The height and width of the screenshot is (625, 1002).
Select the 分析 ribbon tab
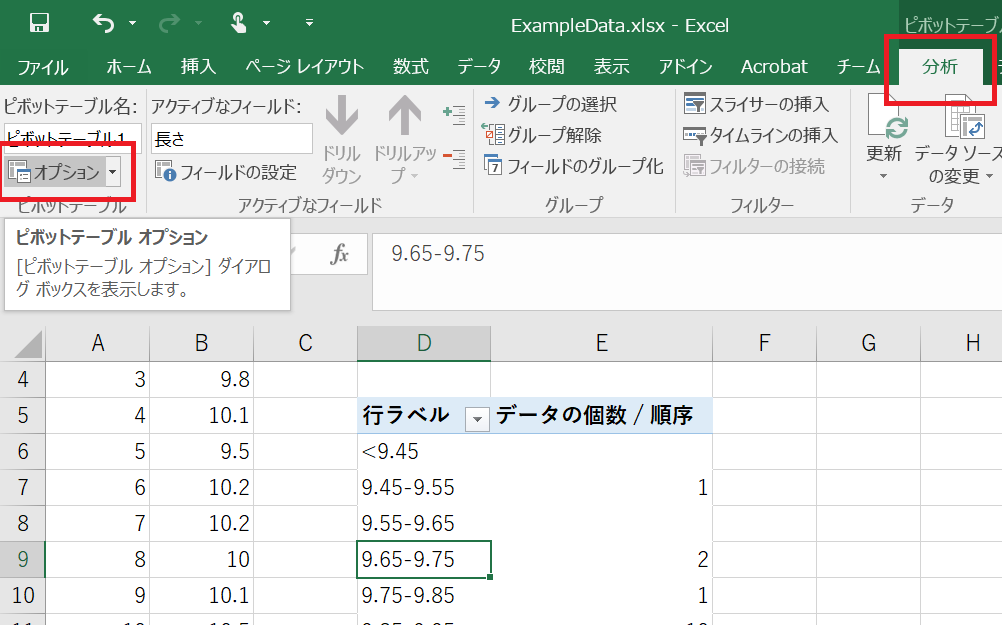[939, 66]
